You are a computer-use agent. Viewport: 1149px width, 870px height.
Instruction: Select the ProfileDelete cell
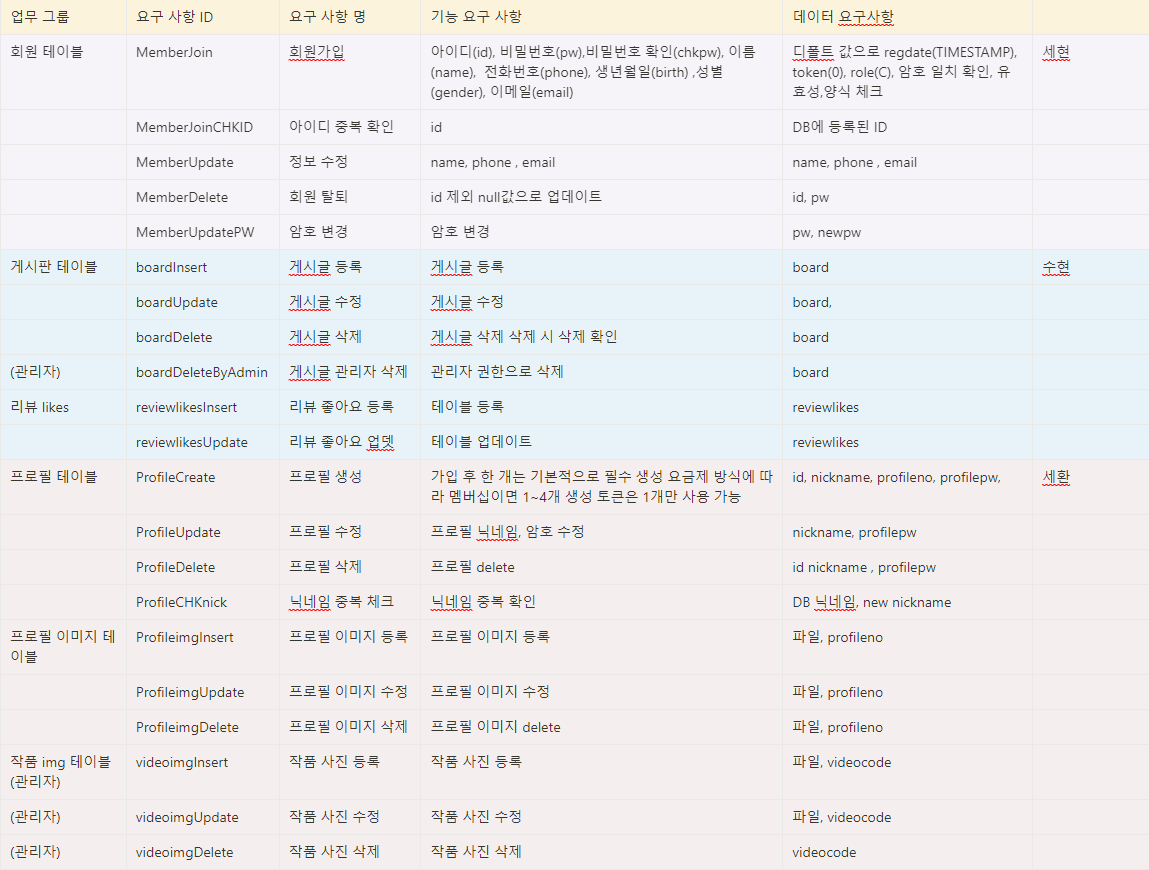coord(202,567)
